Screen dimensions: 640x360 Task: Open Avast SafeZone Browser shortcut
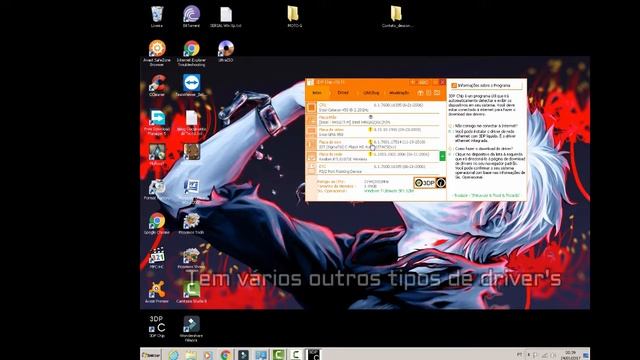pos(157,53)
